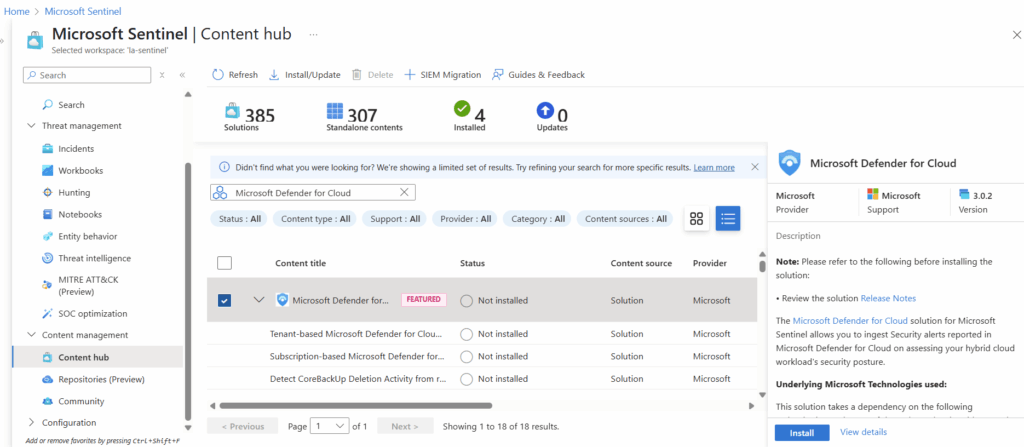Uncheck the Microsoft Defender for Cloud row checkbox
1024x447 pixels.
224,301
